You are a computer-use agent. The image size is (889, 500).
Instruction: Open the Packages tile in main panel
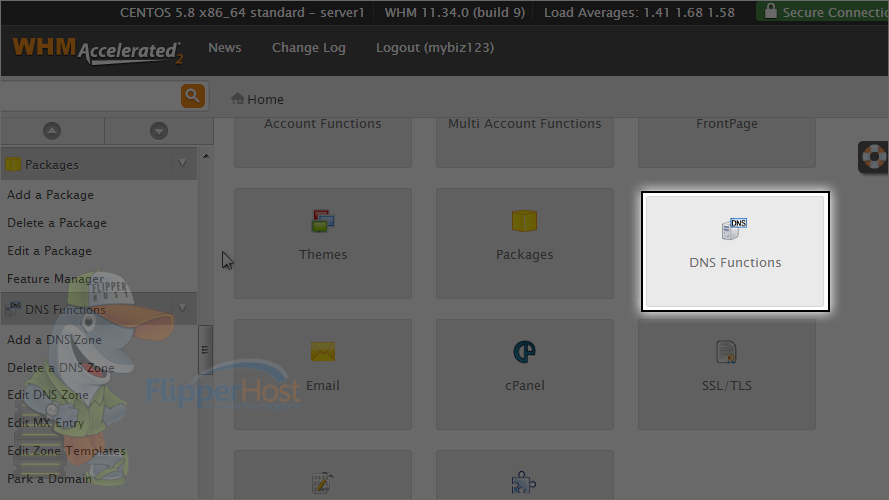tap(524, 243)
